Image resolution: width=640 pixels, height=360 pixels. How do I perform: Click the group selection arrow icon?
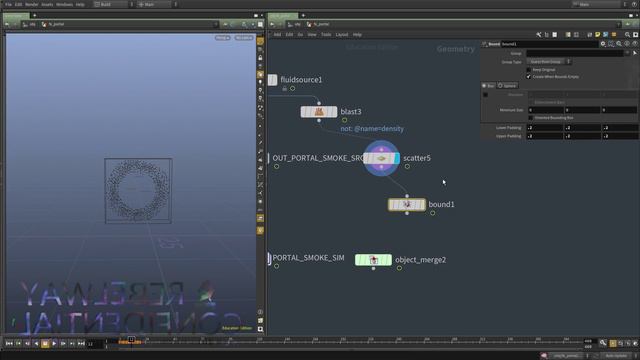[x=634, y=53]
